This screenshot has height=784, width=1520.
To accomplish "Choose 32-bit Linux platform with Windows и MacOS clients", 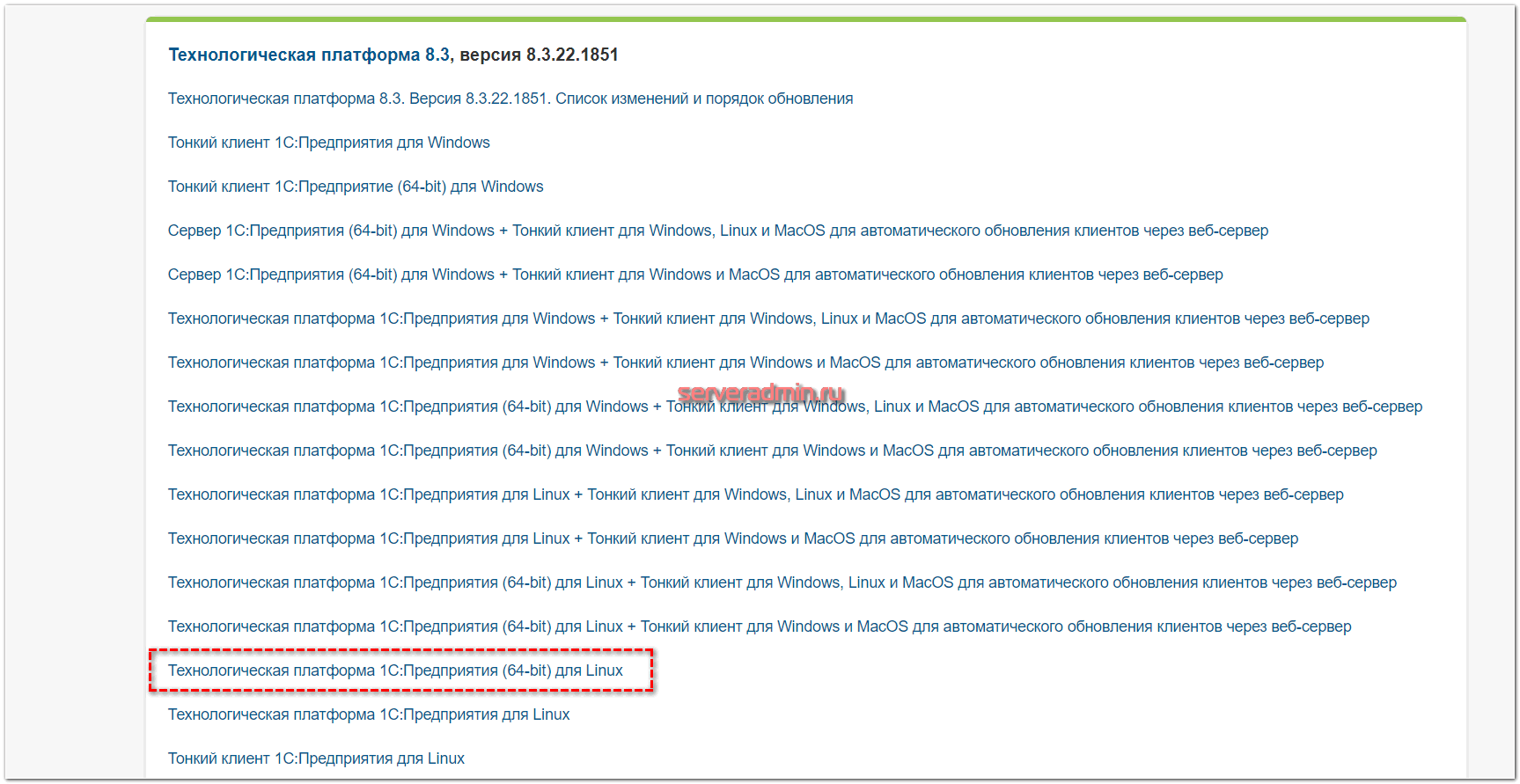I will point(732,539).
